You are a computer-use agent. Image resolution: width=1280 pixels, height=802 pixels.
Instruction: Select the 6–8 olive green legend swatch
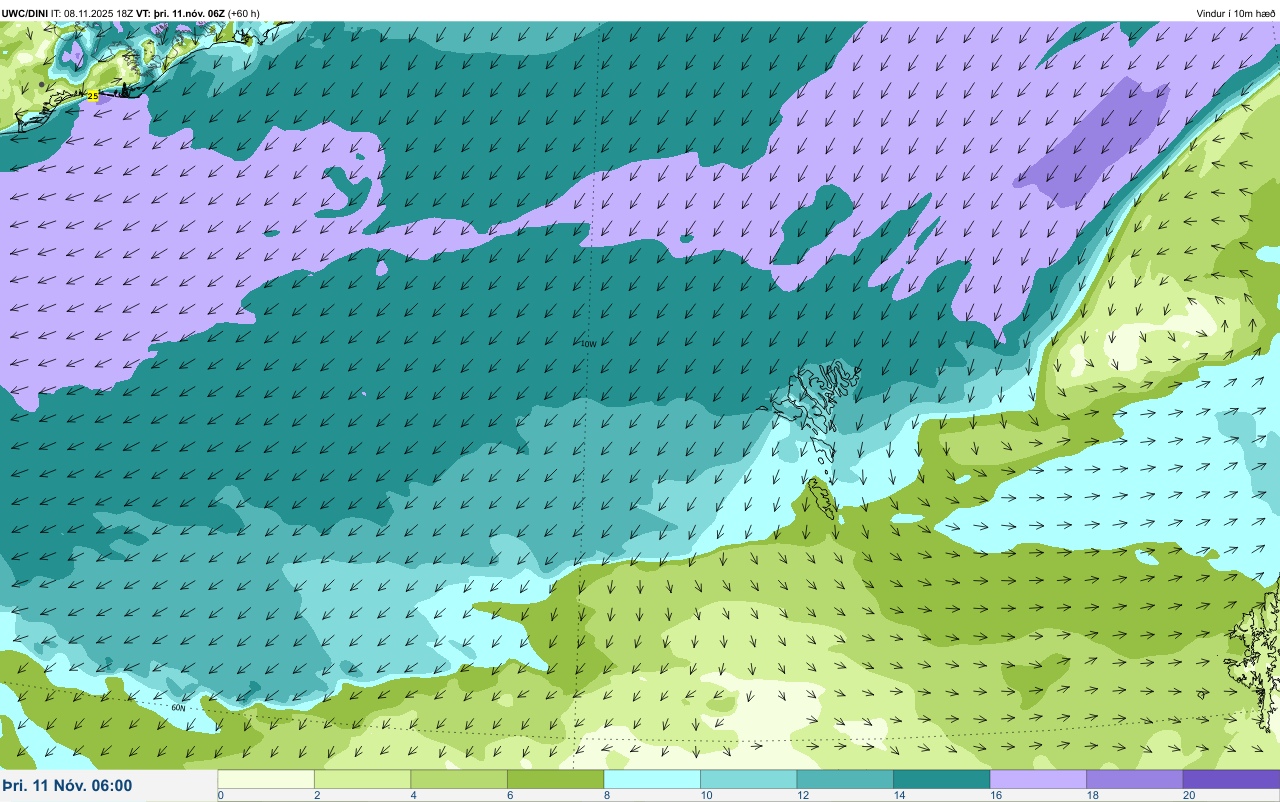(x=555, y=779)
